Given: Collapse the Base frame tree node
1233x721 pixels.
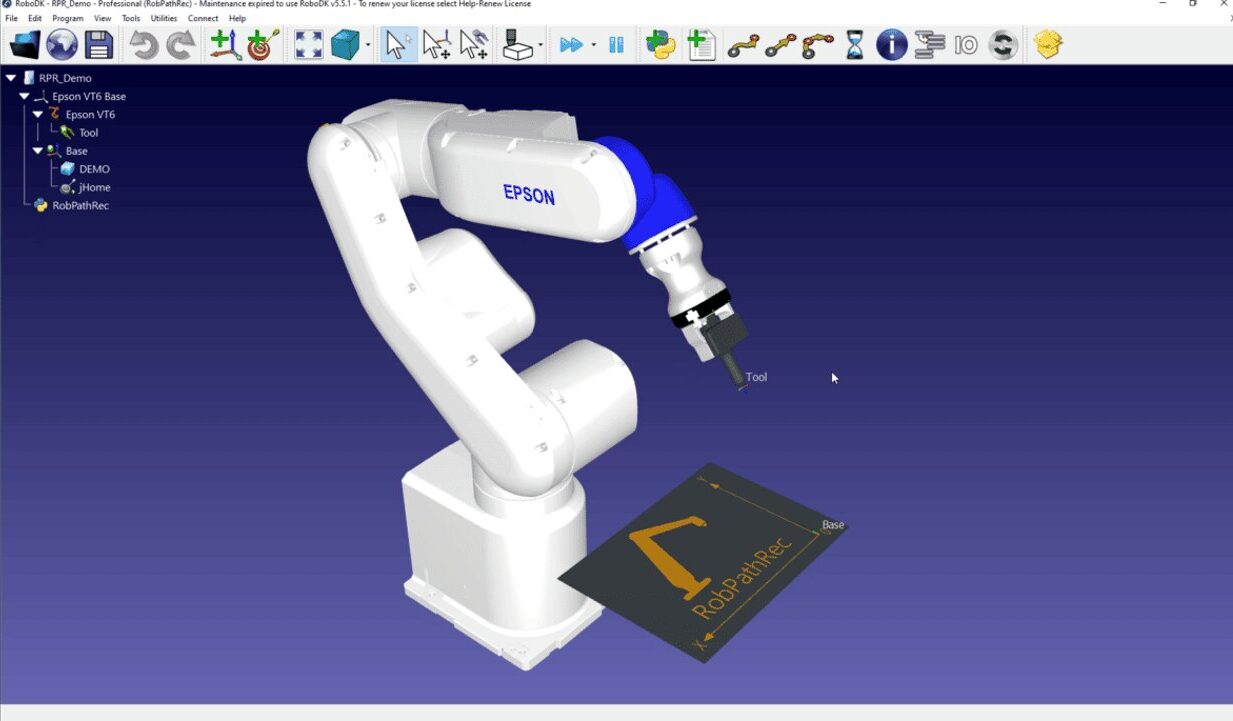Looking at the screenshot, I should tap(37, 151).
